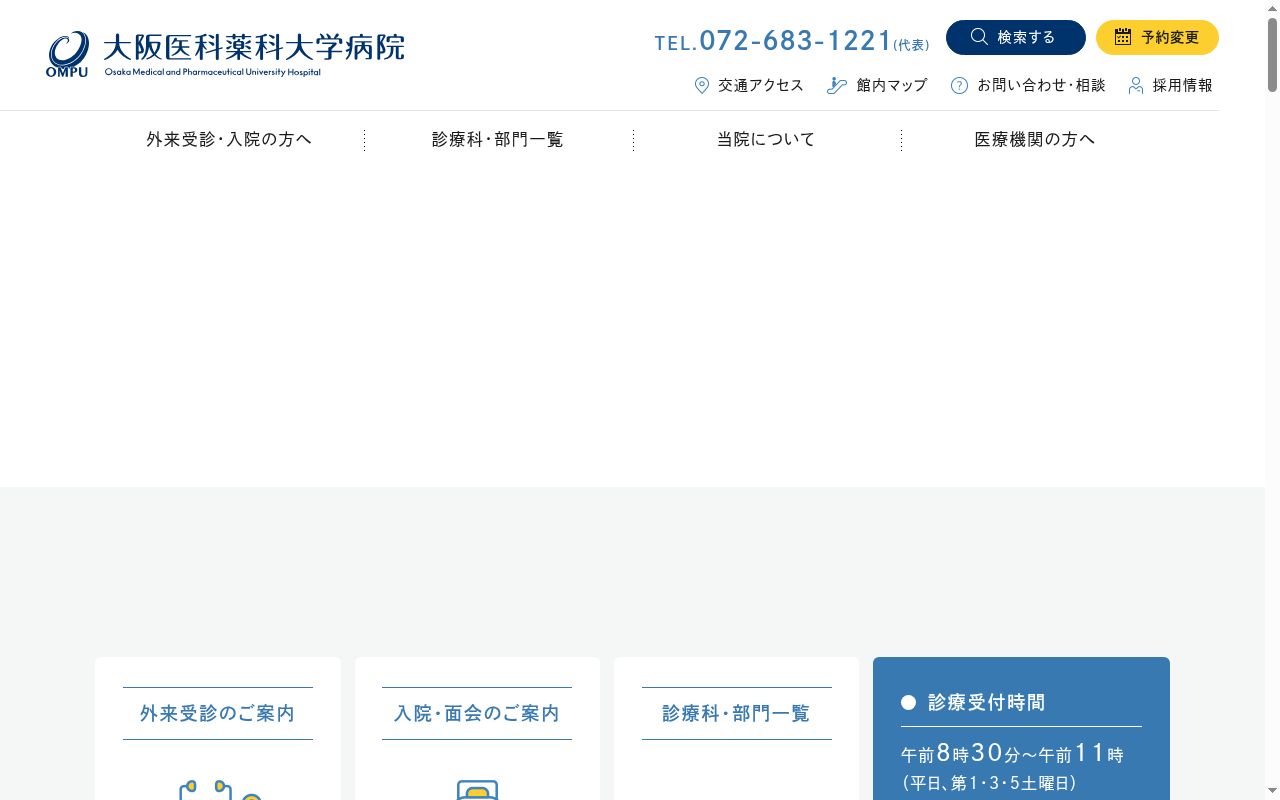Open 医療機関の方へ menu

[x=1035, y=140]
